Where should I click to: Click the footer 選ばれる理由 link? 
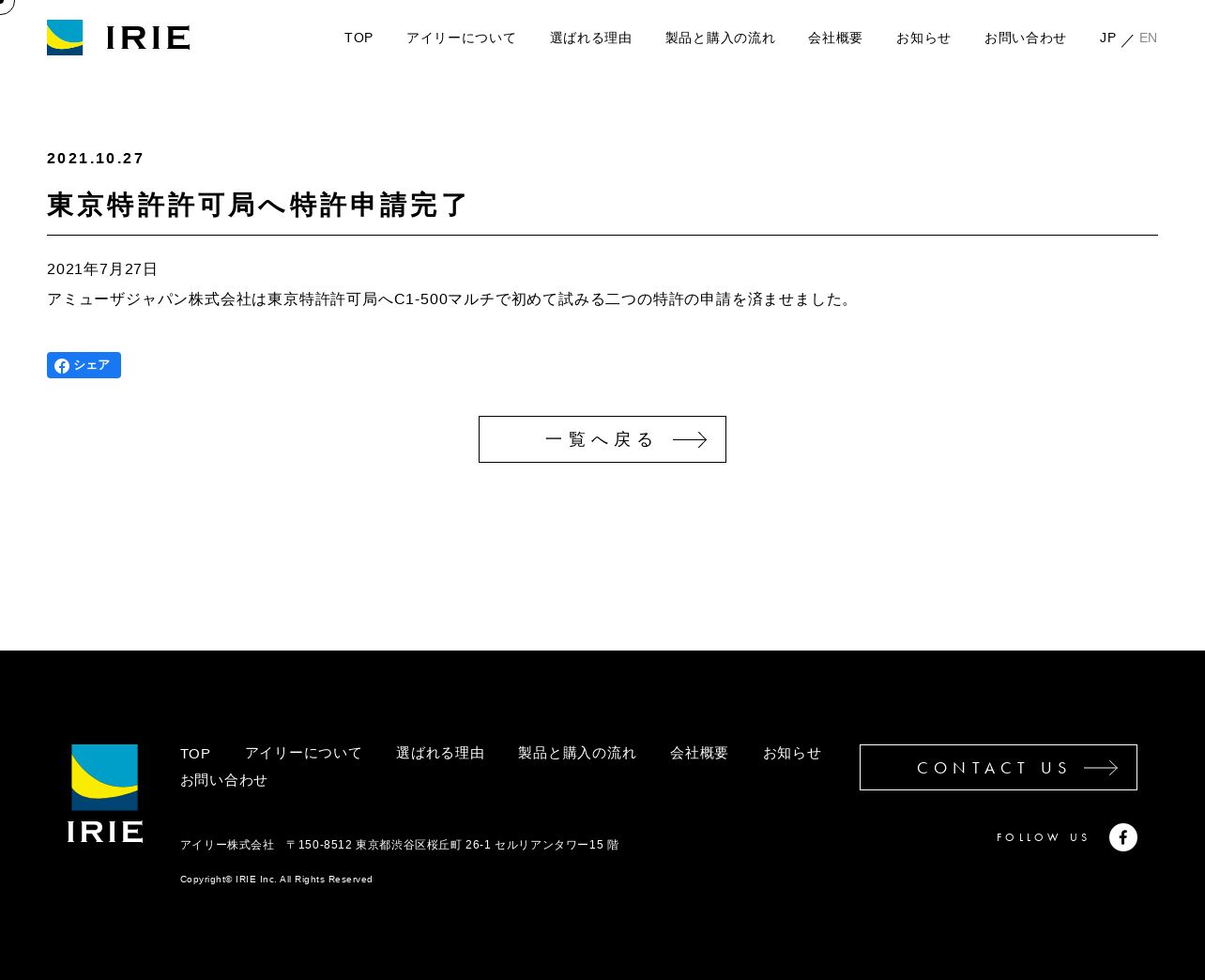[440, 753]
